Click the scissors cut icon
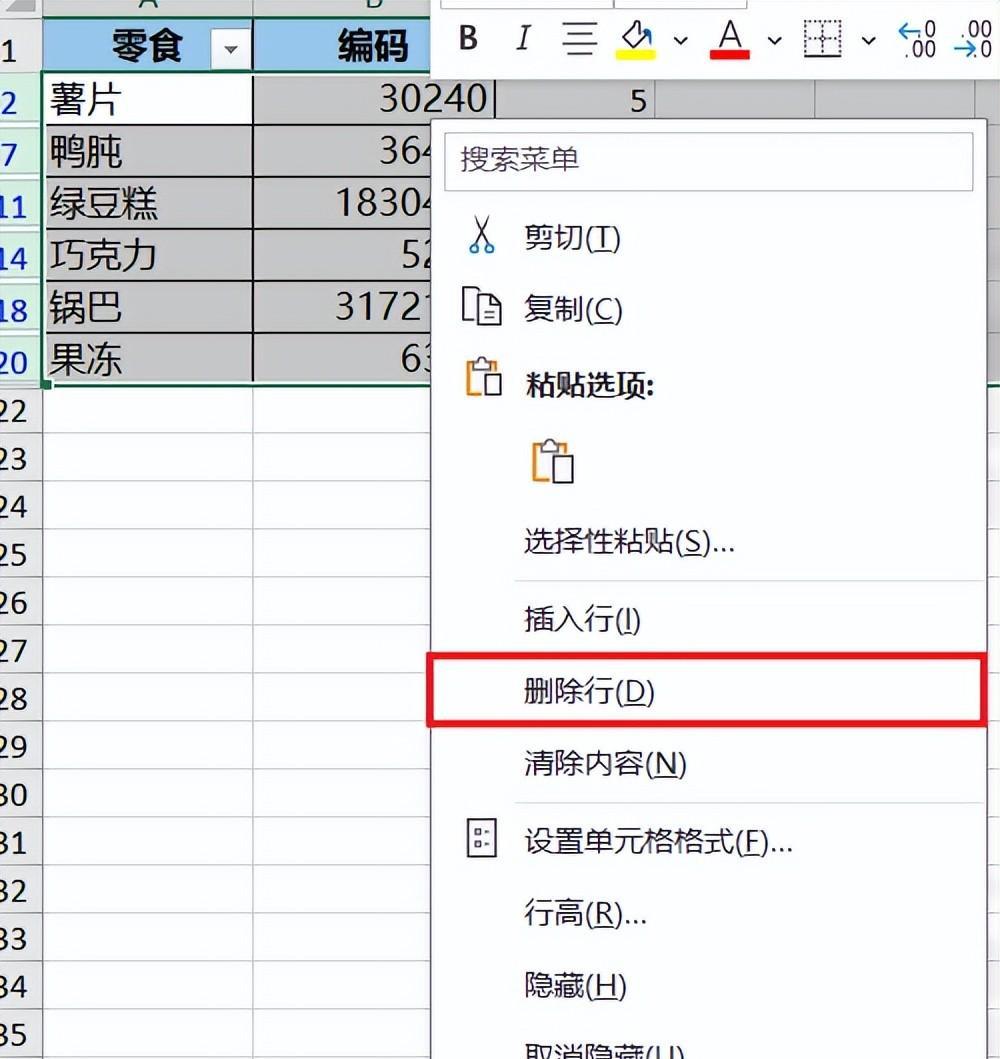This screenshot has height=1059, width=1000. (481, 234)
